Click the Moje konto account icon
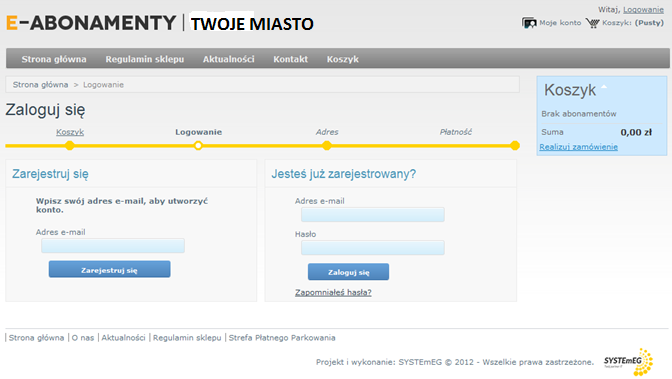 529,23
